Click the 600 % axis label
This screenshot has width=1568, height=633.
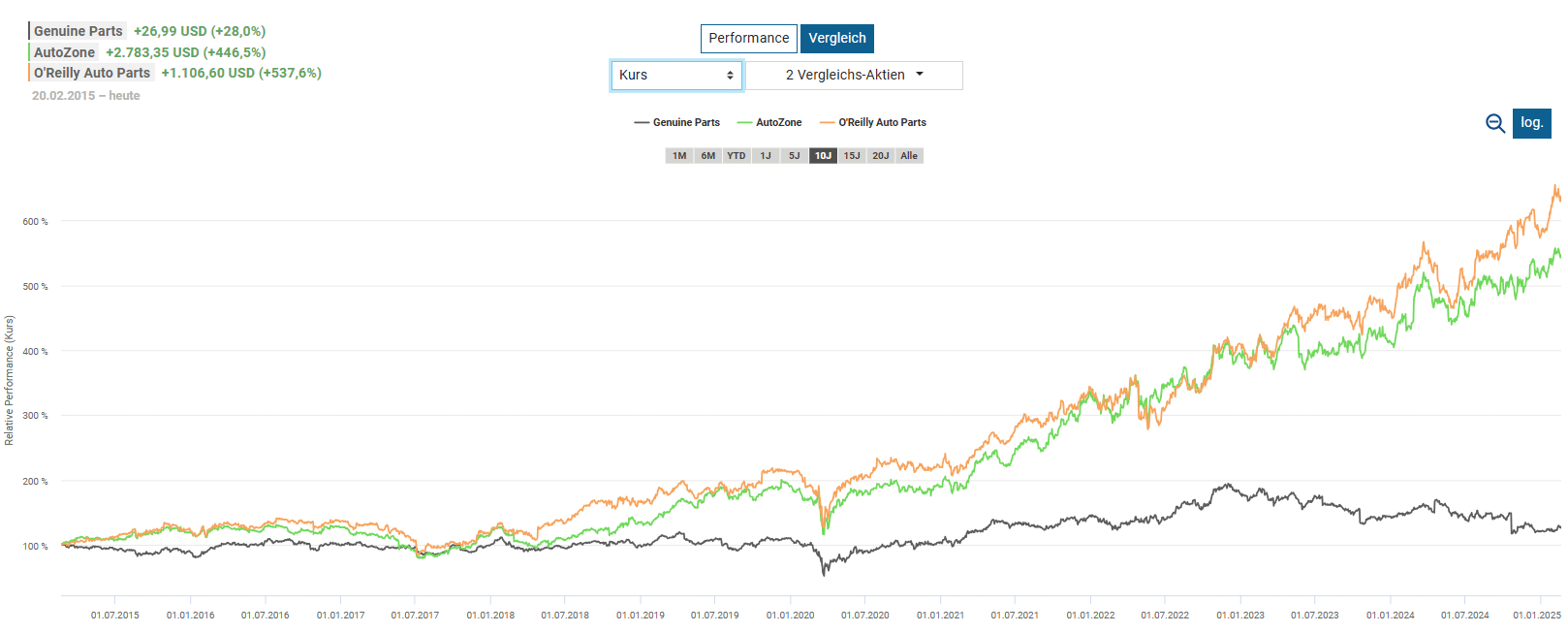tap(36, 222)
